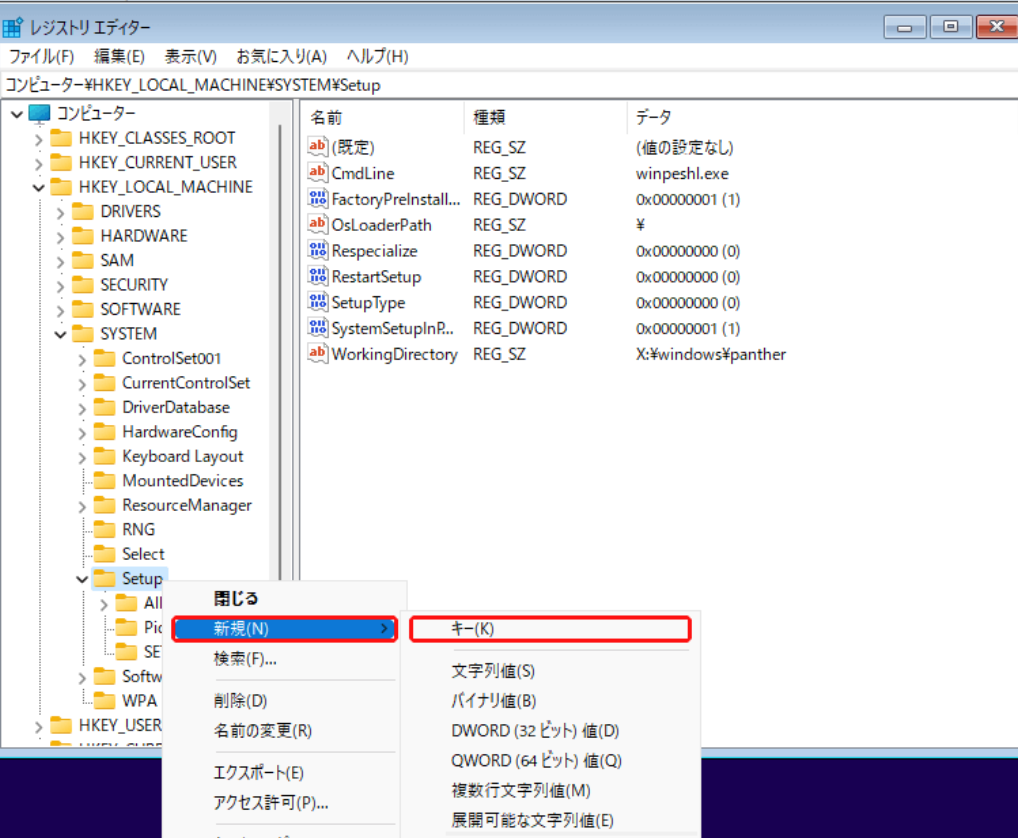
Task: Click the WPA folder icon
Action: tap(105, 700)
